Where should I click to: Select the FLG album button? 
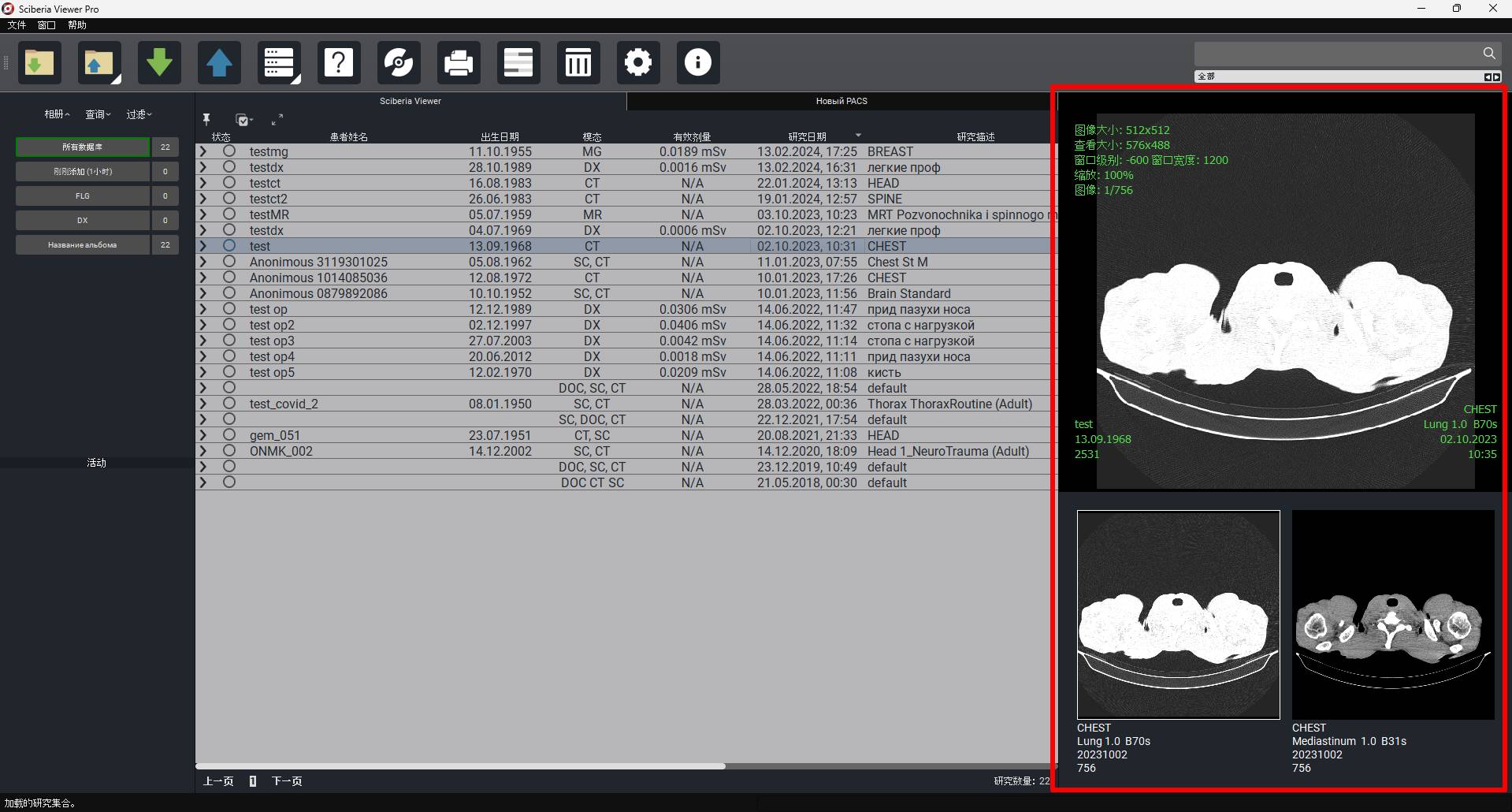tap(83, 196)
